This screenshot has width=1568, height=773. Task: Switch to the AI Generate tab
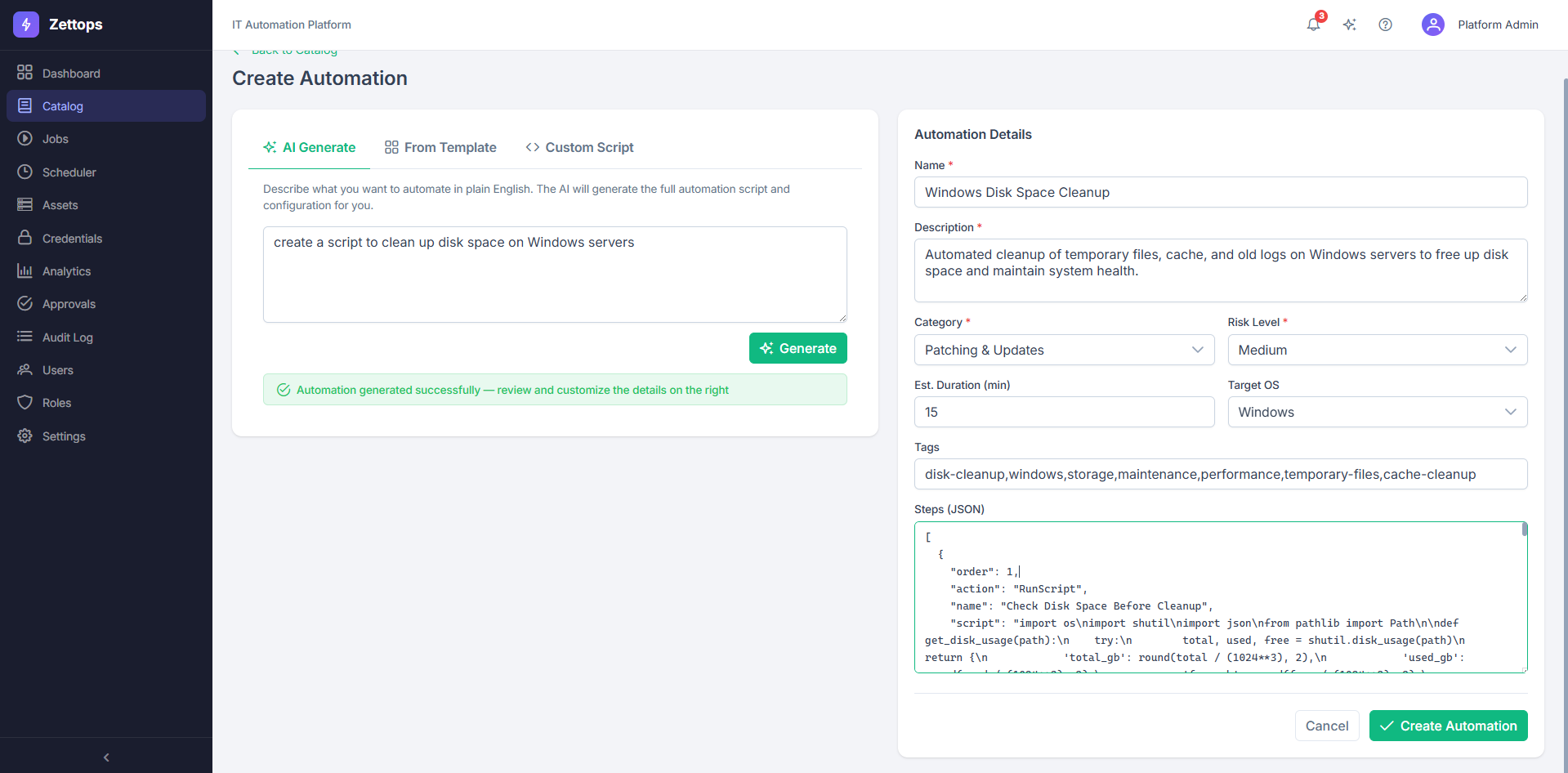[309, 147]
